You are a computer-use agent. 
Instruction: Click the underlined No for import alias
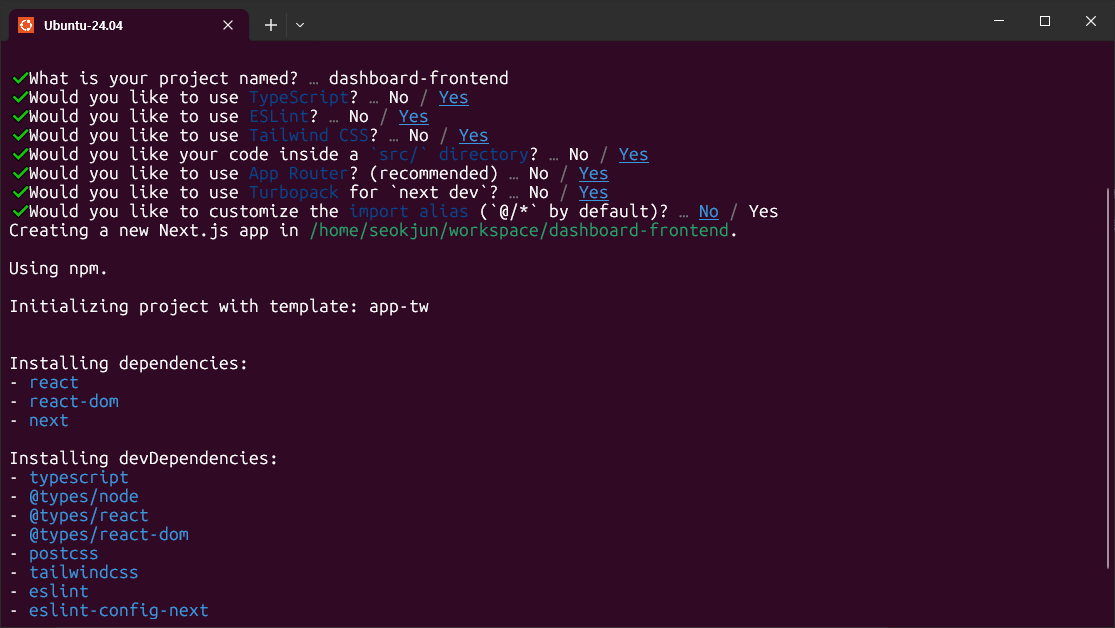tap(708, 211)
